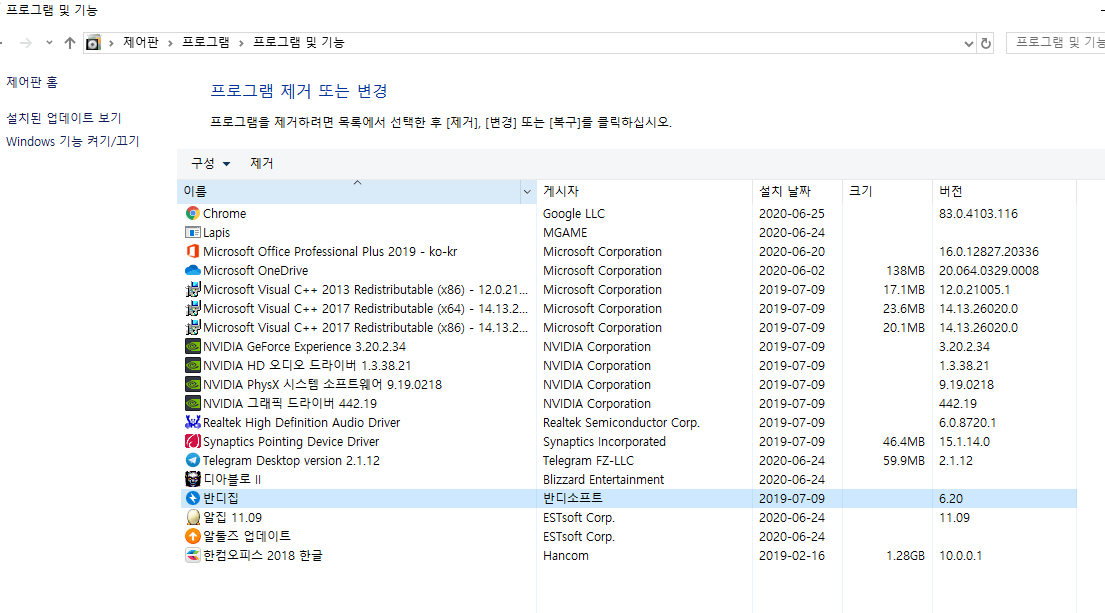Click 제어판 in the address breadcrumb
Viewport: 1105px width, 613px height.
pos(141,43)
